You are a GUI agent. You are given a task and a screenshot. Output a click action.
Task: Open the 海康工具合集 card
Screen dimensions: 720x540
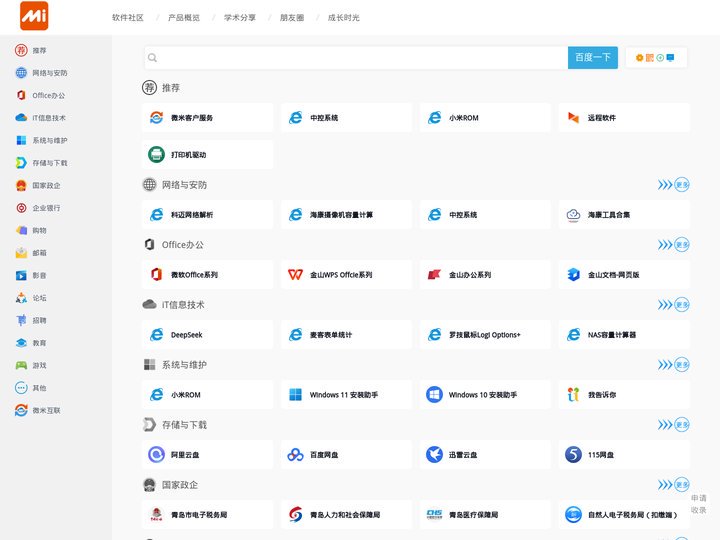tap(624, 214)
